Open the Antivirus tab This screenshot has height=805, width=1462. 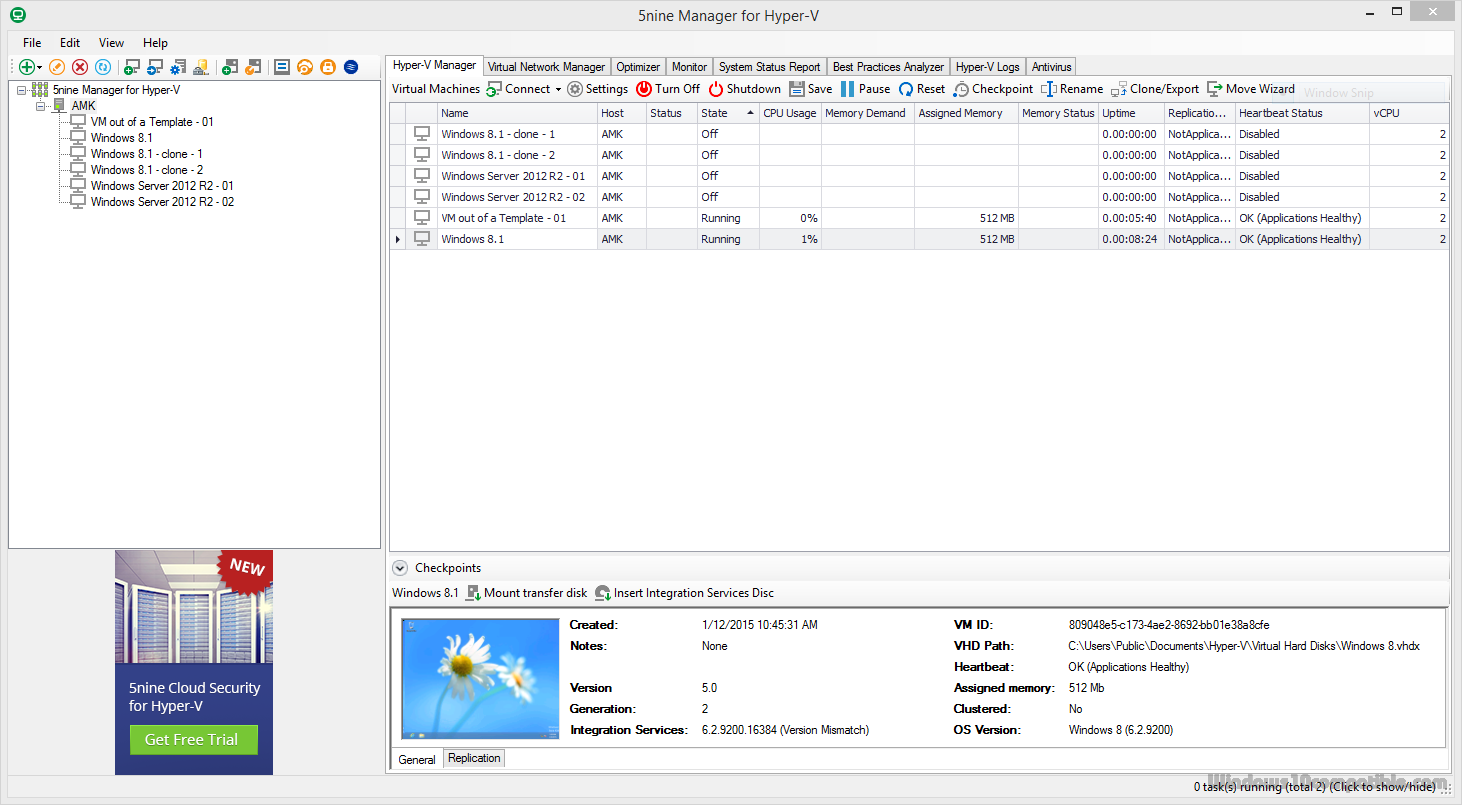1051,67
